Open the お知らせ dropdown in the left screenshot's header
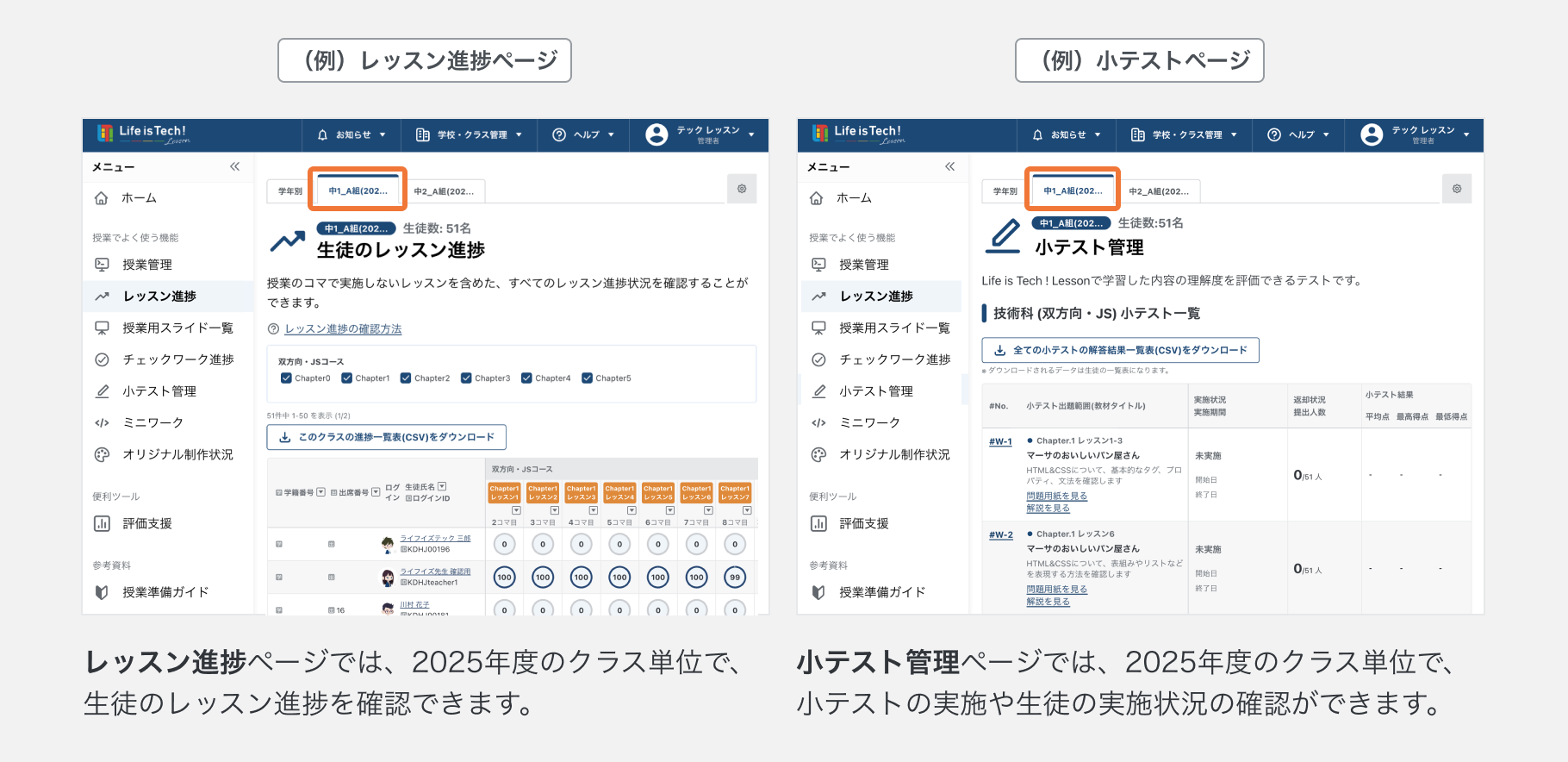 coord(353,135)
